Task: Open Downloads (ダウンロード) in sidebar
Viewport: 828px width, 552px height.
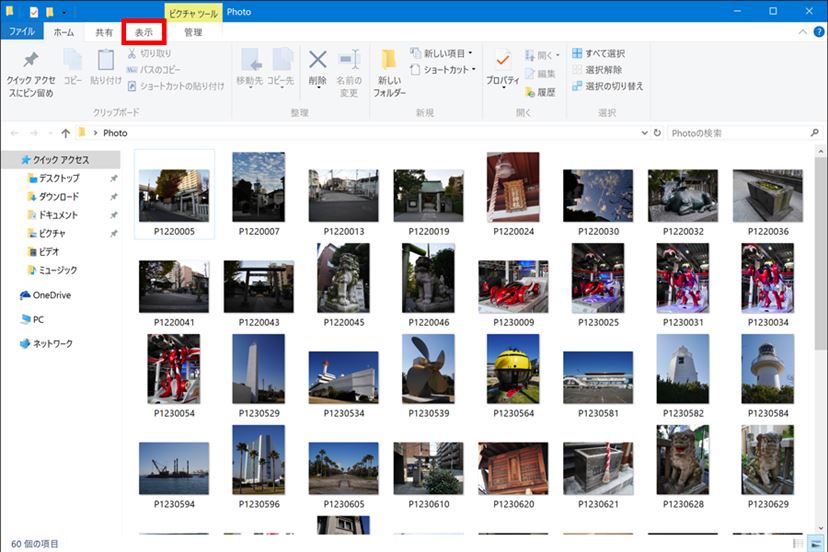Action: (59, 197)
